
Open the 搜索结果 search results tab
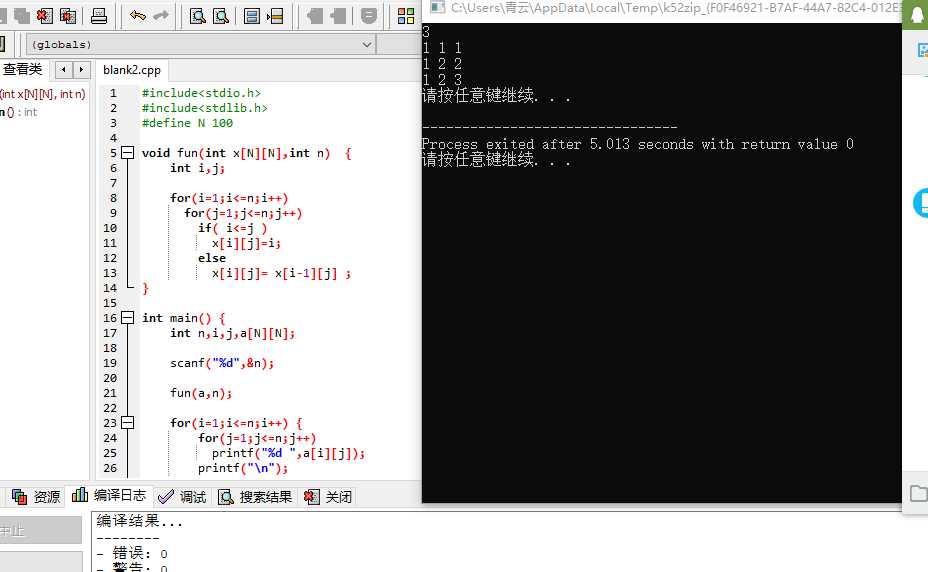tap(256, 496)
